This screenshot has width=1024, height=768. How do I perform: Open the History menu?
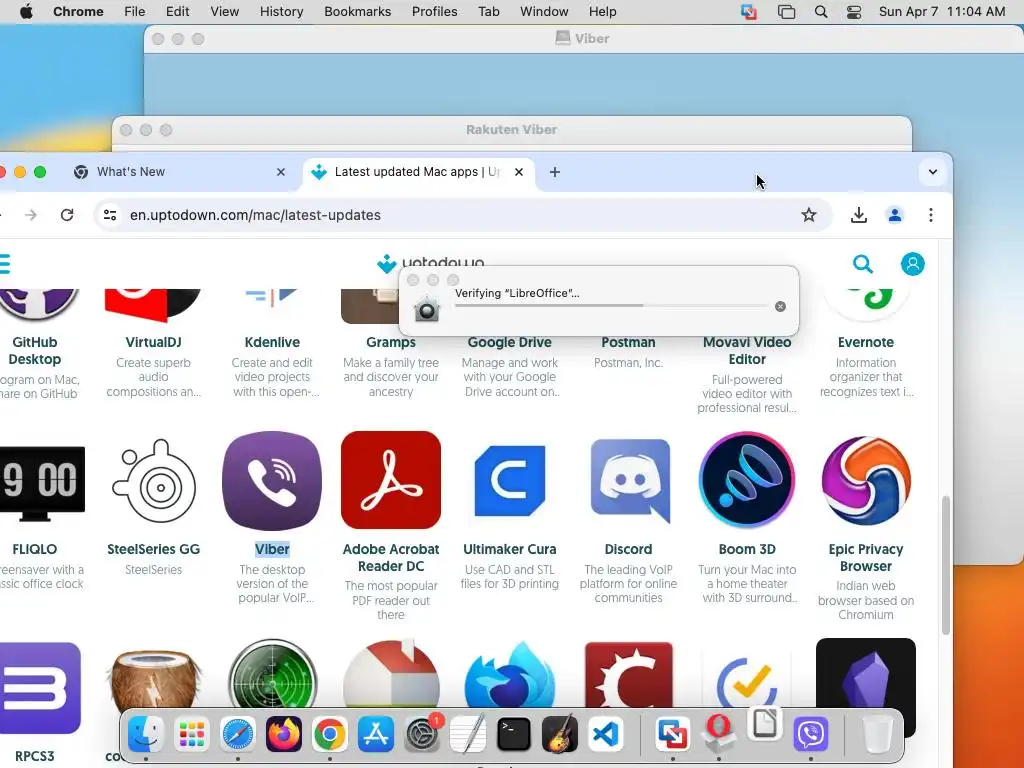[281, 12]
